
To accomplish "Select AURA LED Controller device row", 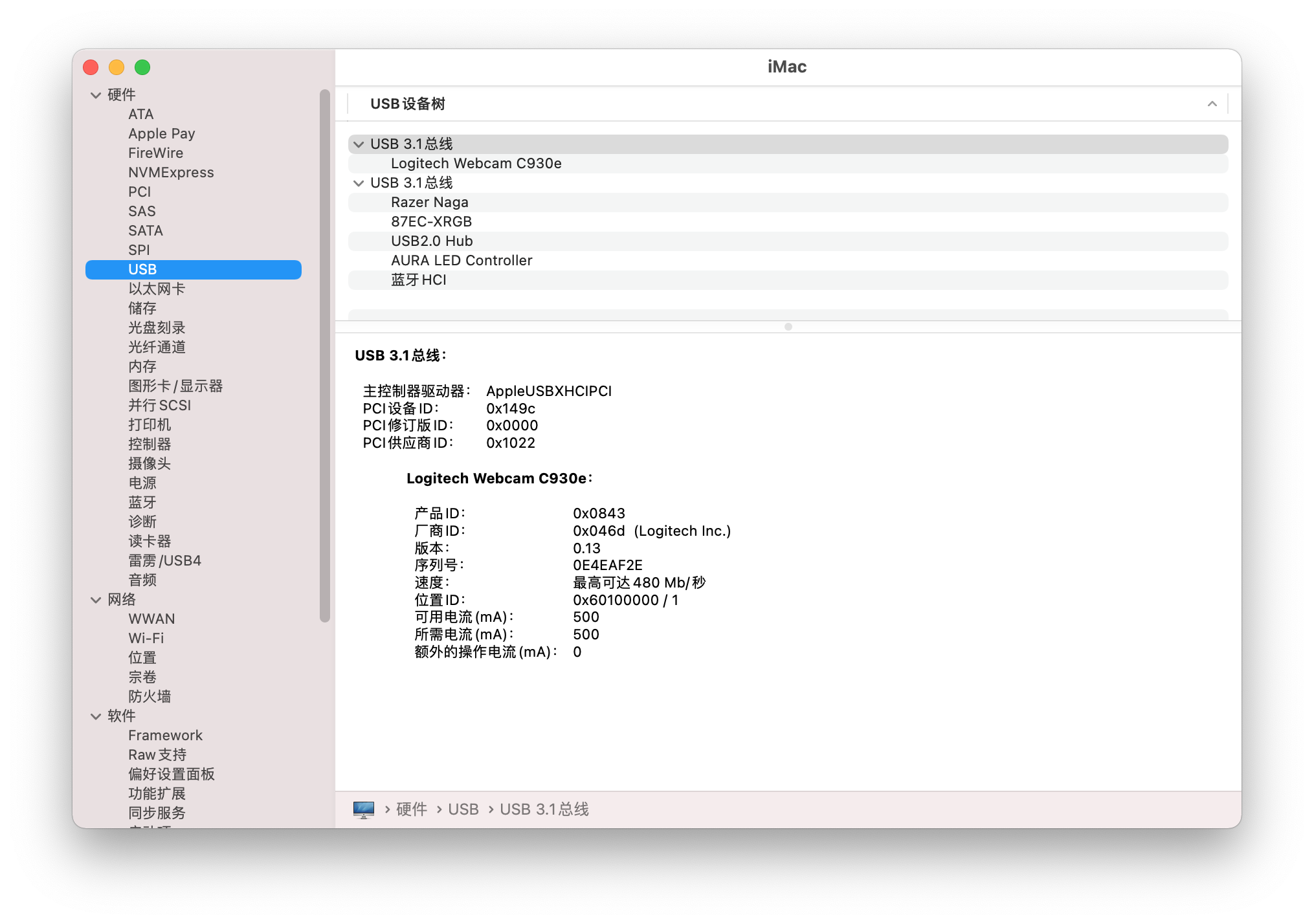I will [x=788, y=261].
